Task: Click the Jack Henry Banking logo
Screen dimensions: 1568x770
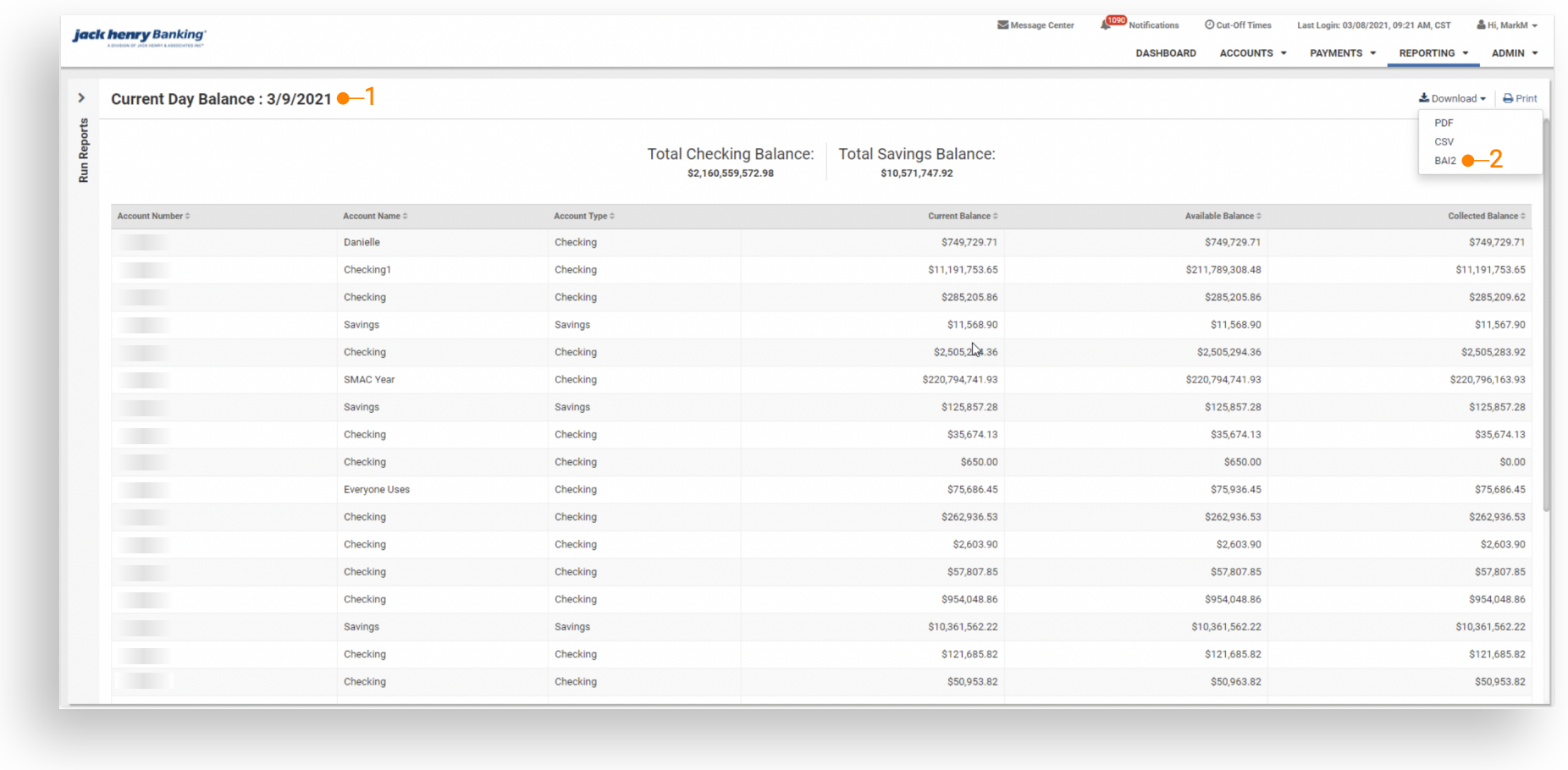Action: [x=139, y=36]
